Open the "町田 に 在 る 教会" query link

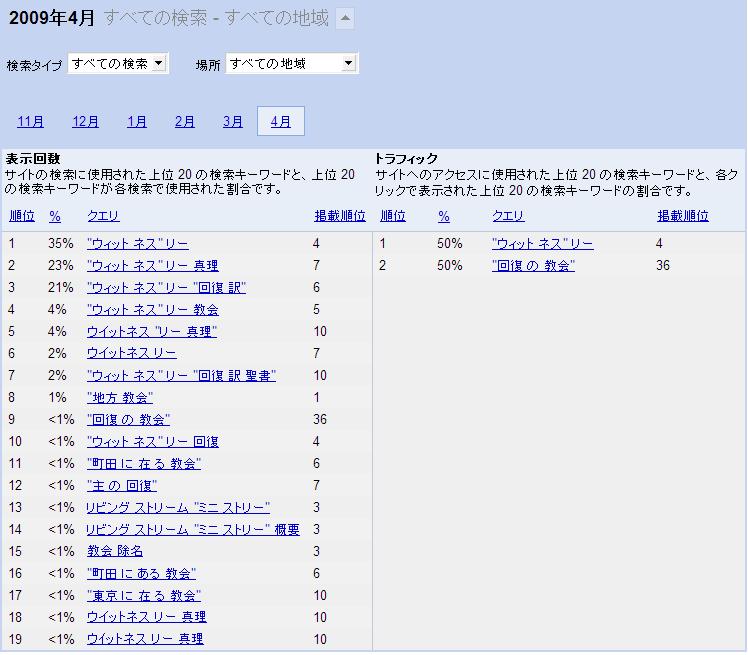coord(144,464)
